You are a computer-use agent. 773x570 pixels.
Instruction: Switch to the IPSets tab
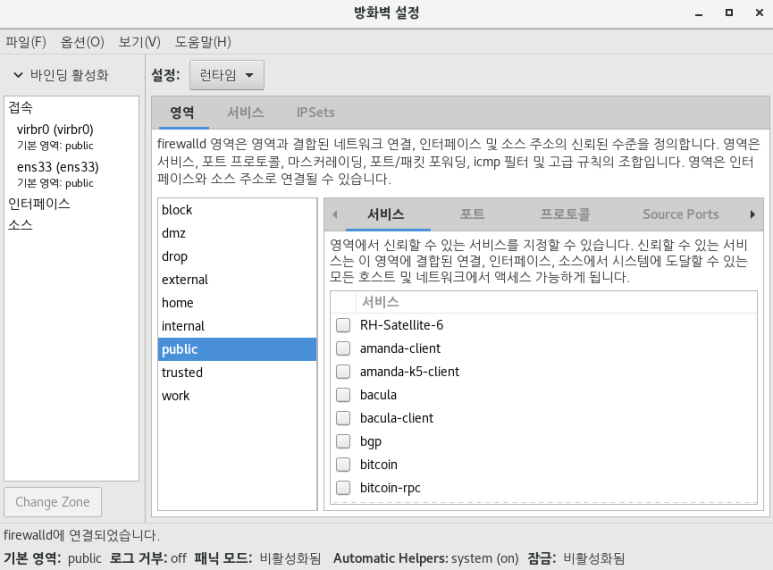[x=316, y=112]
